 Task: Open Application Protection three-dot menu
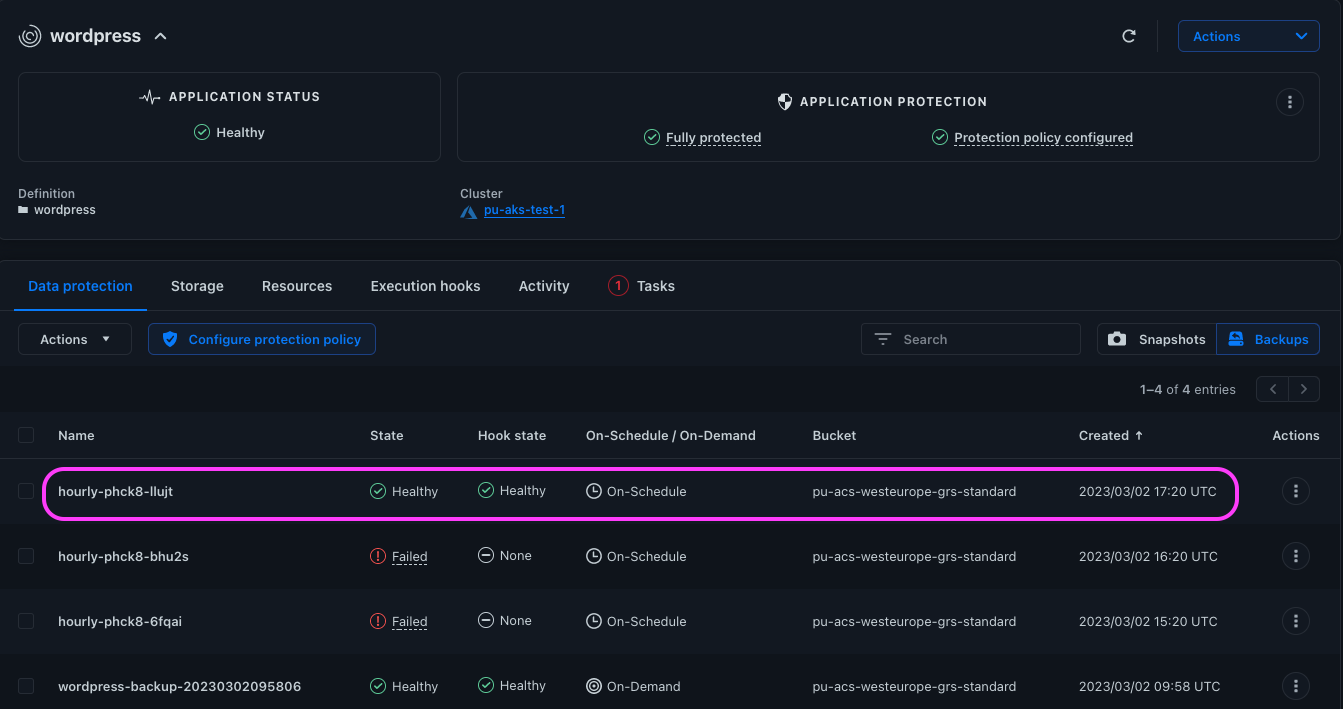pyautogui.click(x=1290, y=102)
